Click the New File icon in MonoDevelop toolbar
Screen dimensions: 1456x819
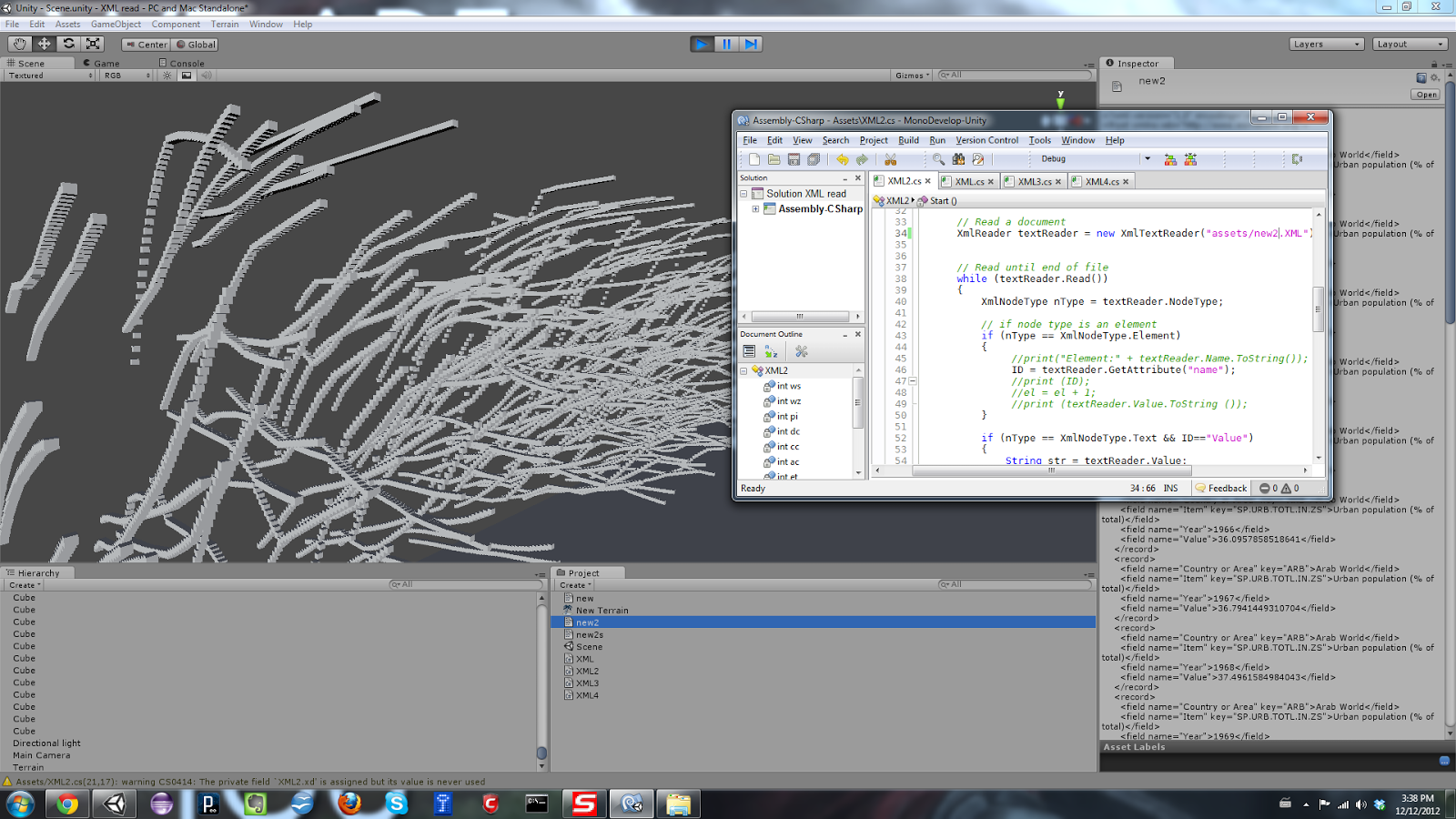(x=754, y=159)
